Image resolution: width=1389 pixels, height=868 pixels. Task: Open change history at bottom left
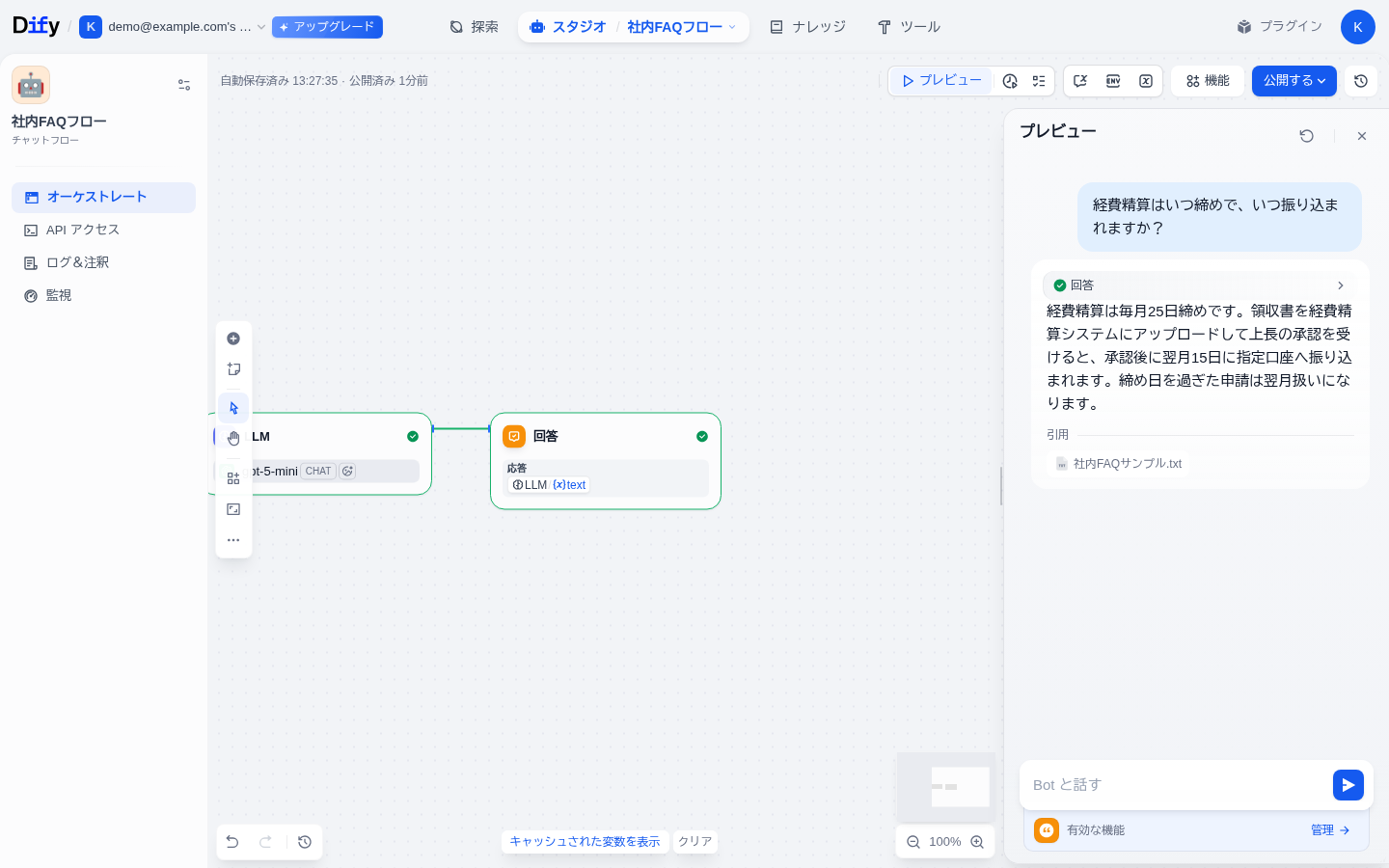(x=305, y=842)
